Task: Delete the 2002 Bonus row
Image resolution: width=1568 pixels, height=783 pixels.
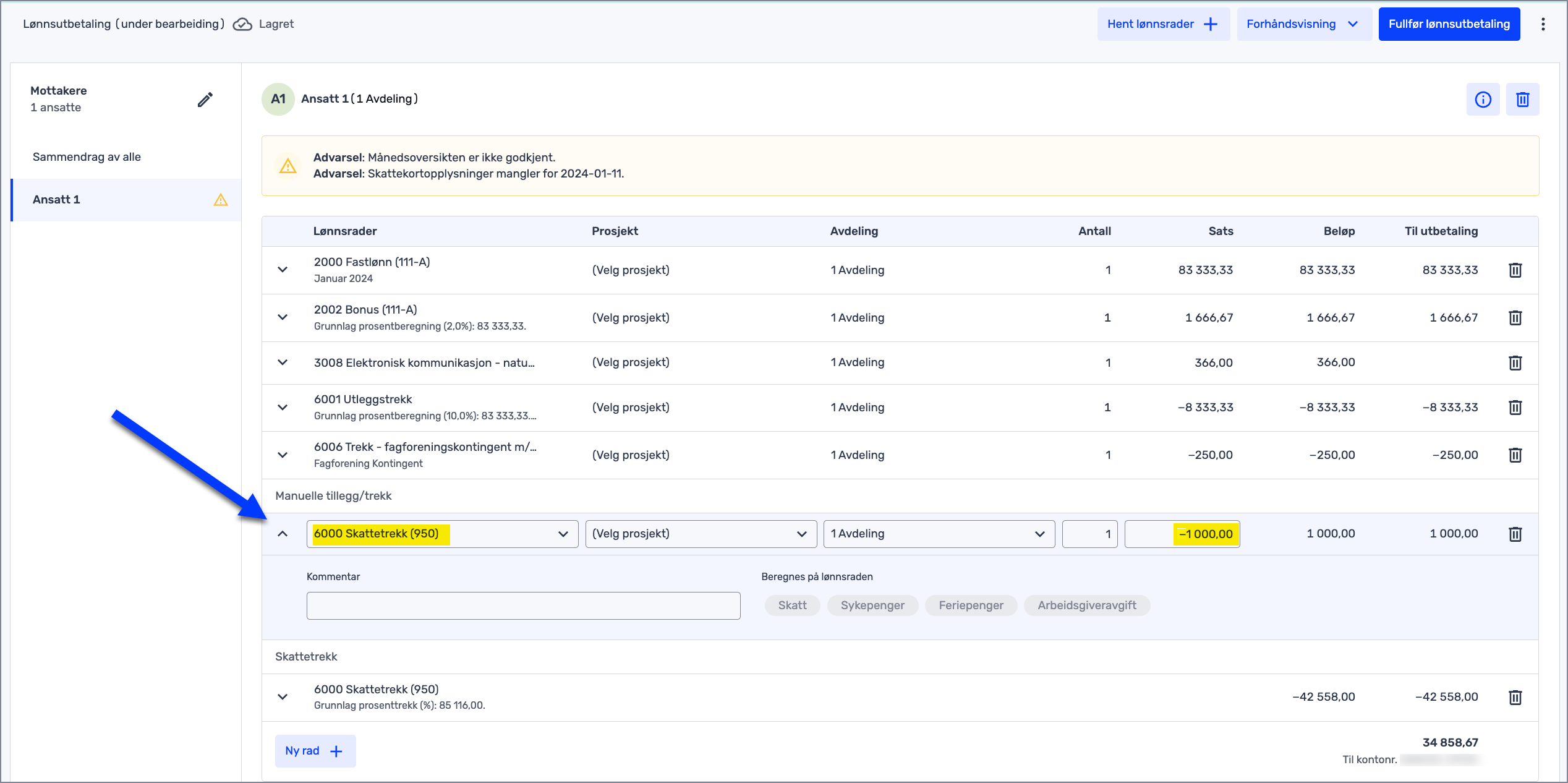Action: coord(1515,318)
